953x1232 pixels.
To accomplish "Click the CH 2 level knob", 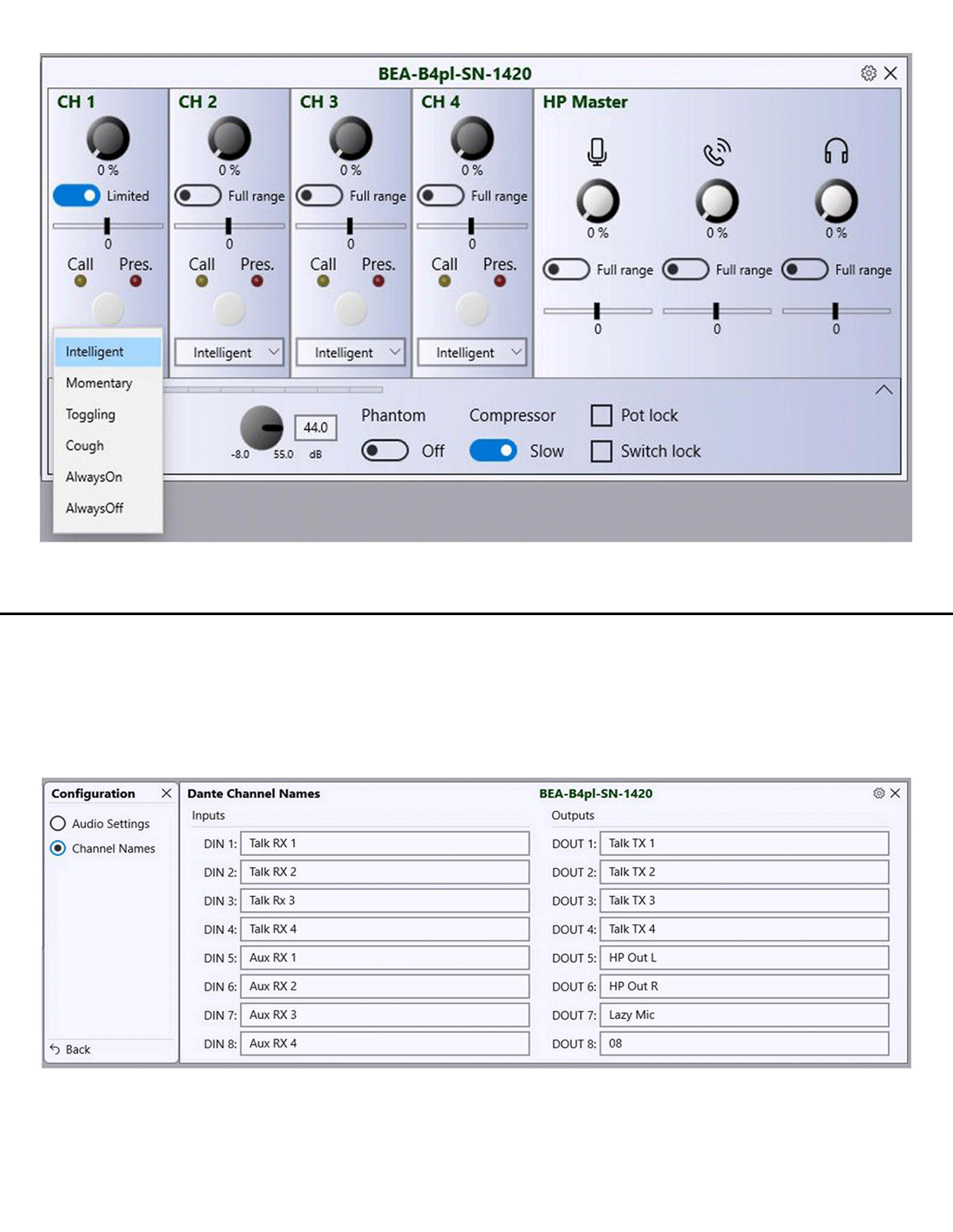I will coord(229,139).
